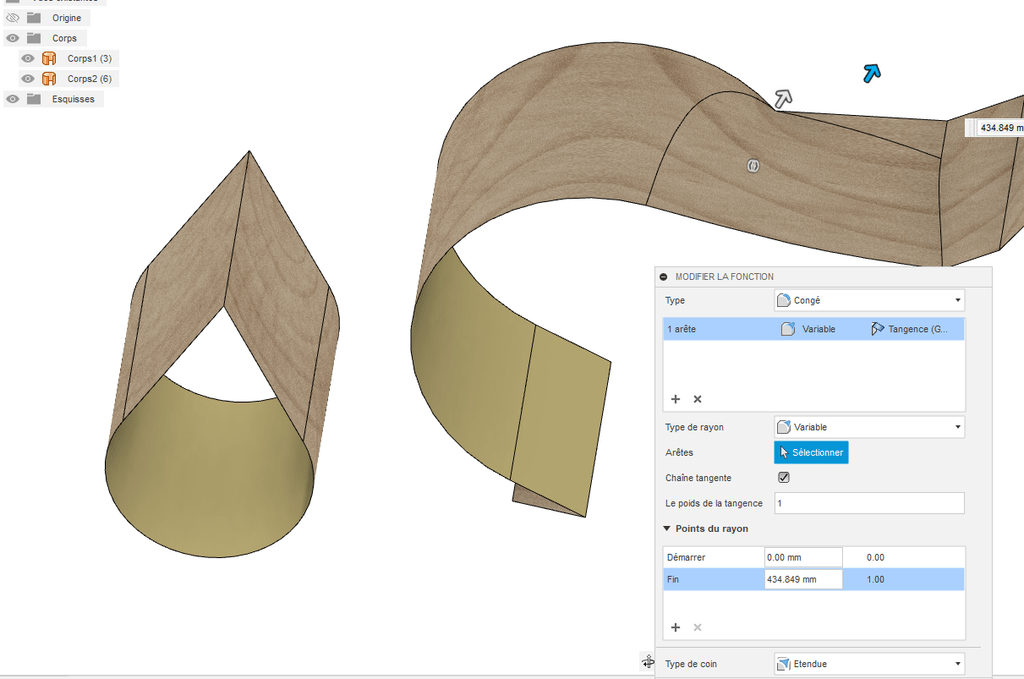The height and width of the screenshot is (679, 1024).
Task: Toggle visibility of the Esquisses folder
Action: click(12, 99)
